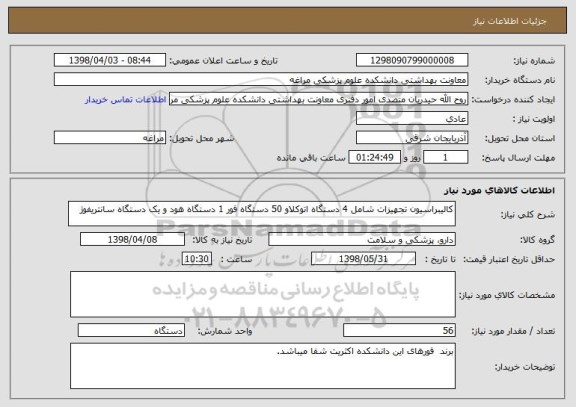Click the label 'تاریخ نیاز به کالا:'
This screenshot has width=576, height=407.
(222, 240)
